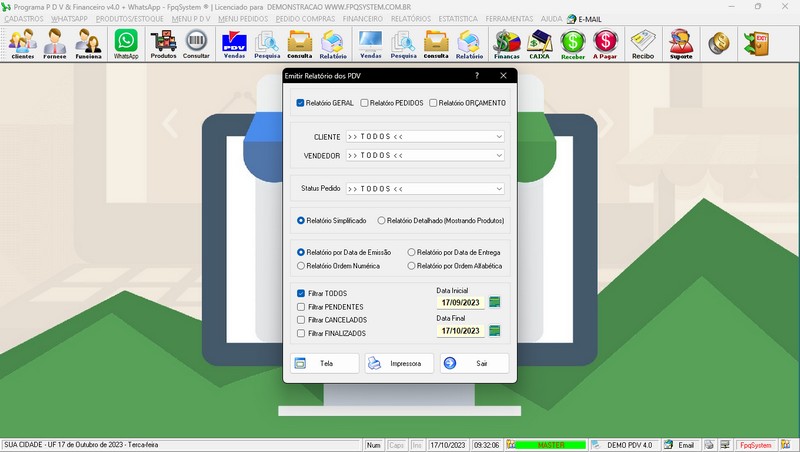Expand the CLIENTE dropdown

point(498,136)
